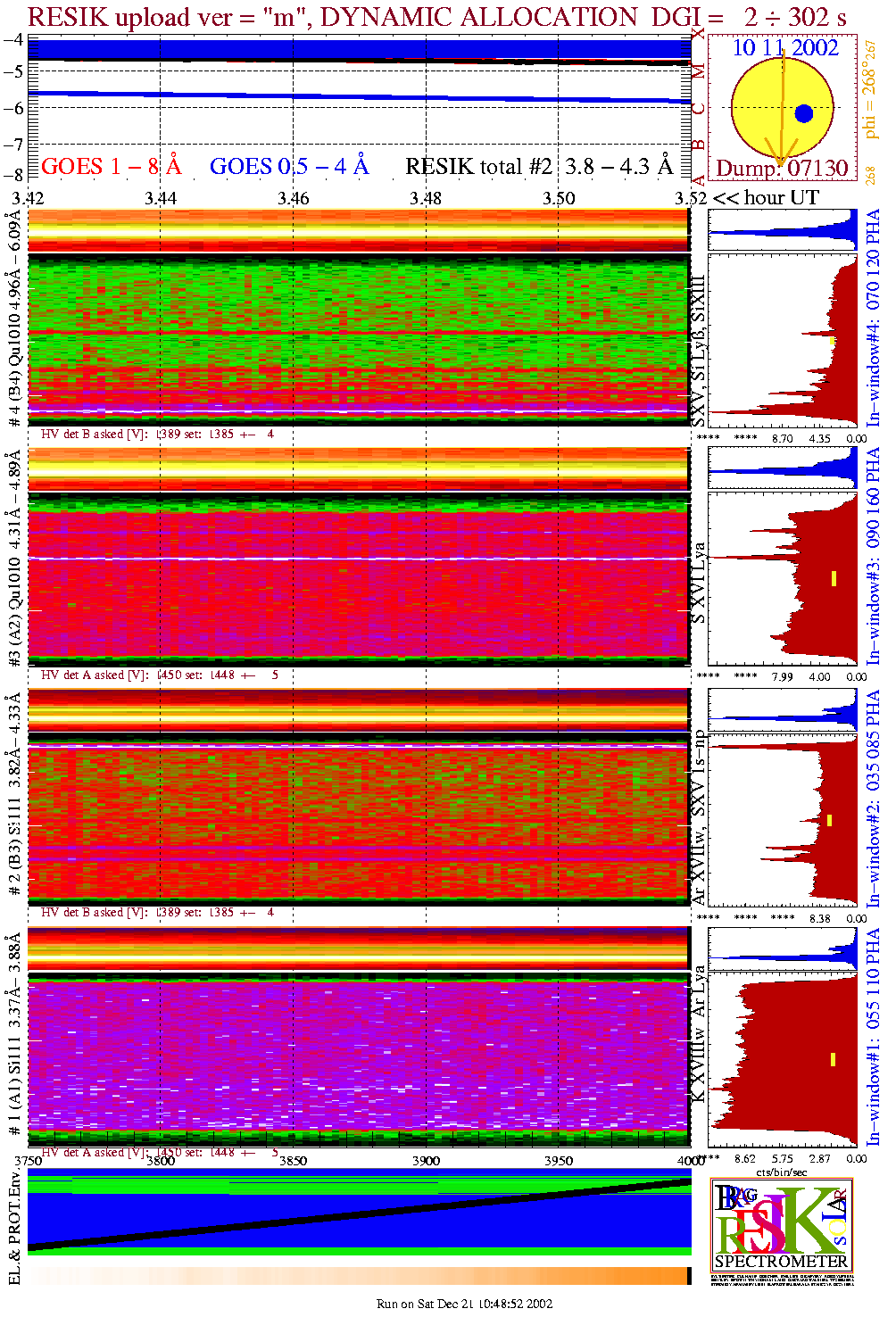
Task: Click the yellow marker in window #4 histogram
Action: click(832, 340)
